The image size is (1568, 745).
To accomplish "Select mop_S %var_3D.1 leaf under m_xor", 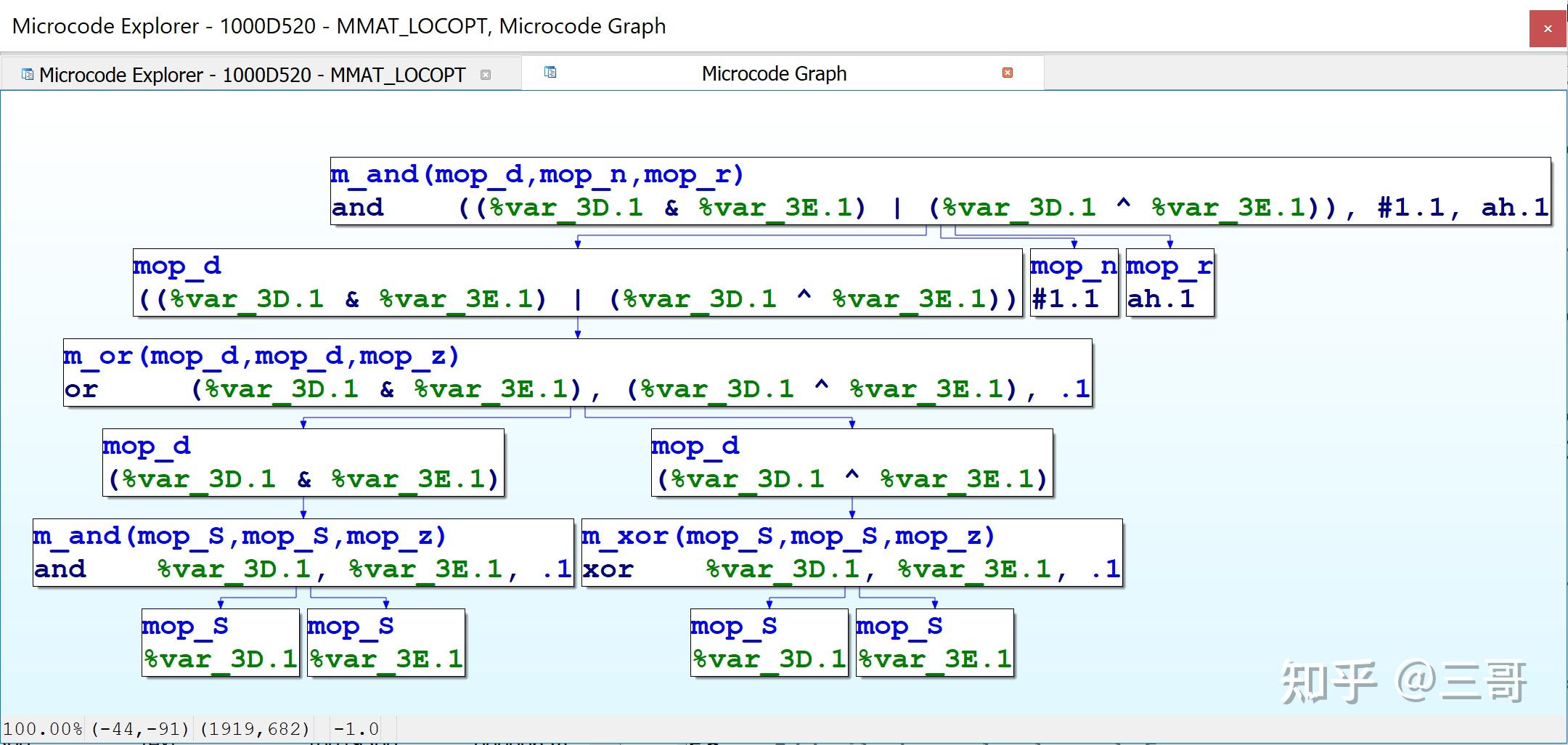I will [768, 643].
